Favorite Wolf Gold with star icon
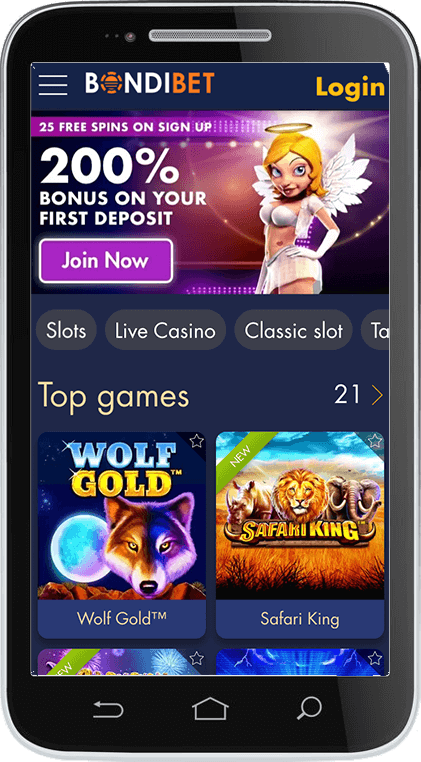The image size is (421, 762). (196, 441)
